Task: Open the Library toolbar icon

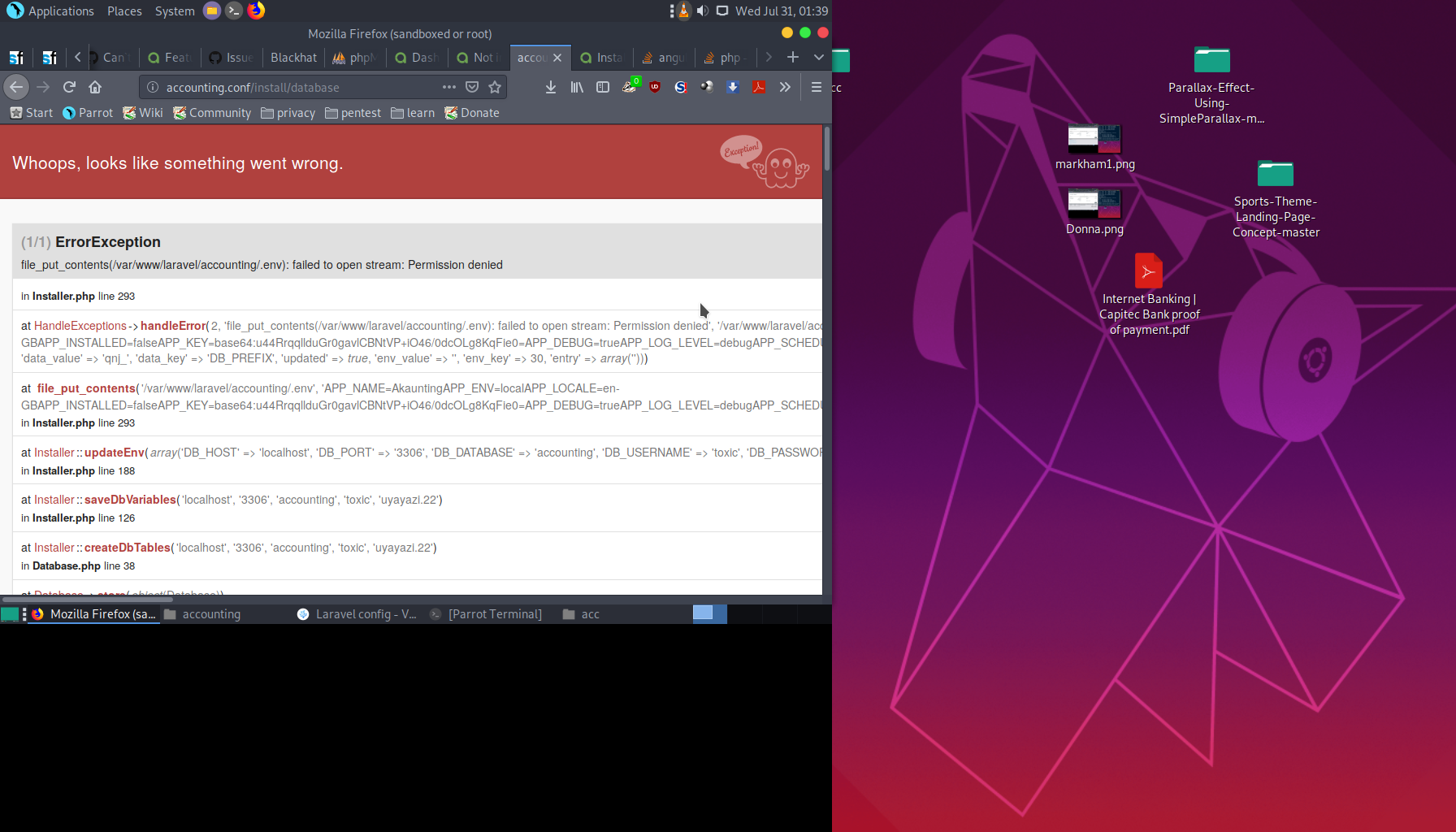Action: (x=577, y=87)
